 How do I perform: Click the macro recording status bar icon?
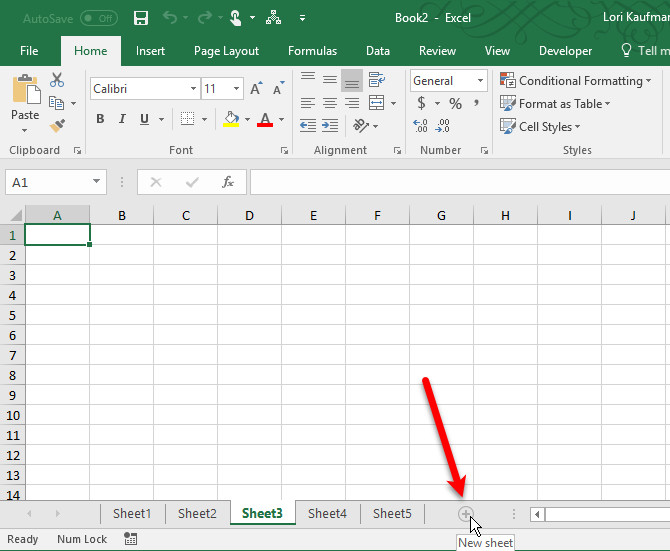pyautogui.click(x=131, y=539)
